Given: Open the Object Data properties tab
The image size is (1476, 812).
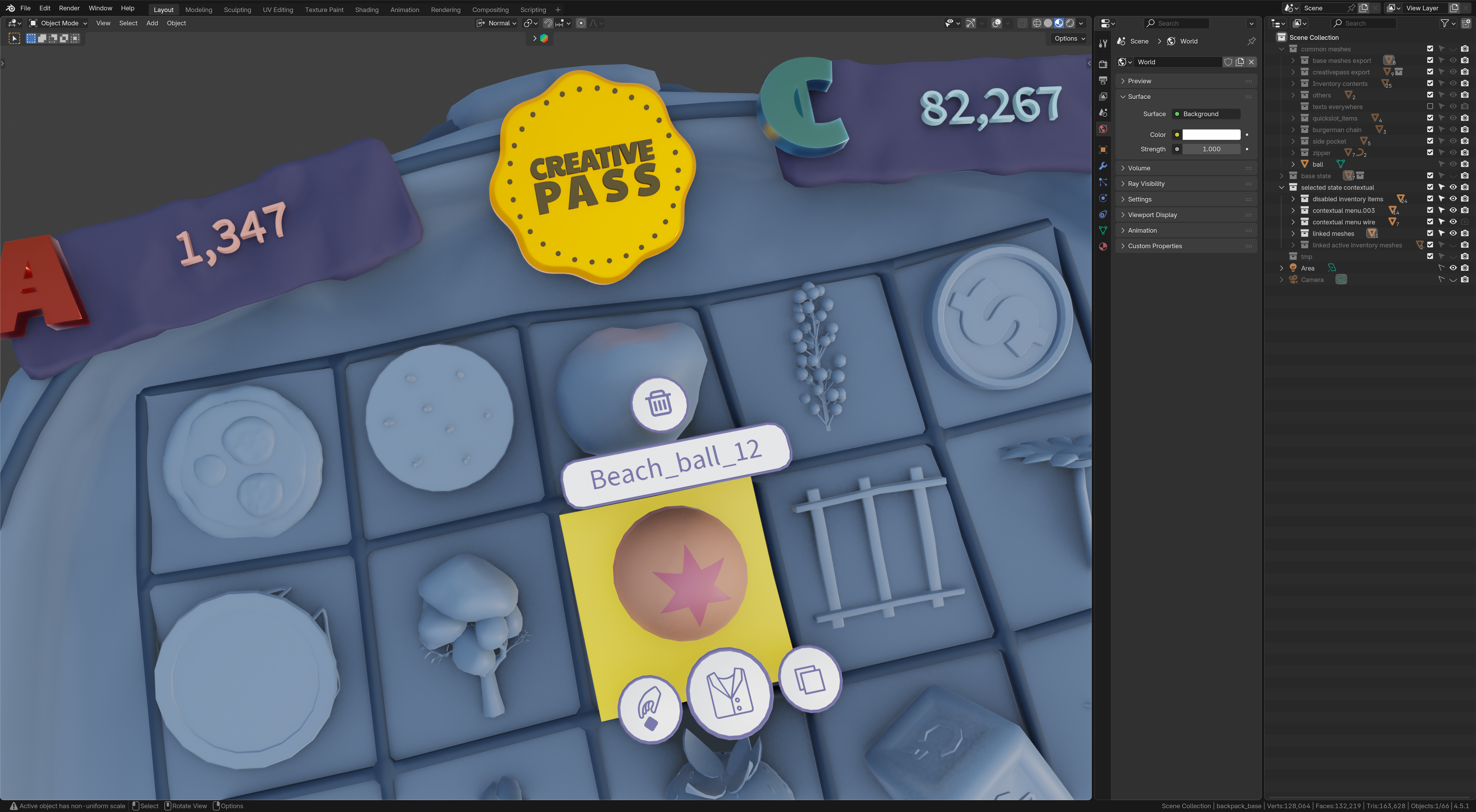Looking at the screenshot, I should coord(1103,230).
